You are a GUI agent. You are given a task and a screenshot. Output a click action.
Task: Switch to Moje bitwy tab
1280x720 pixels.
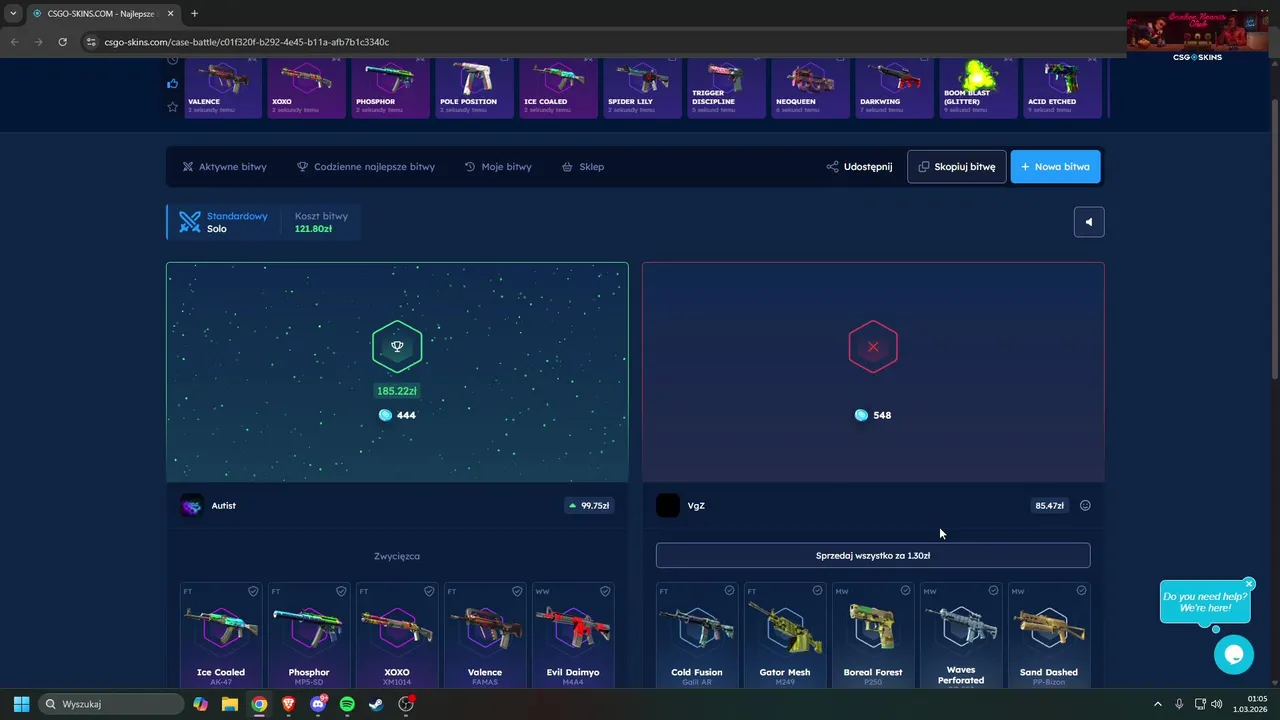coord(498,167)
